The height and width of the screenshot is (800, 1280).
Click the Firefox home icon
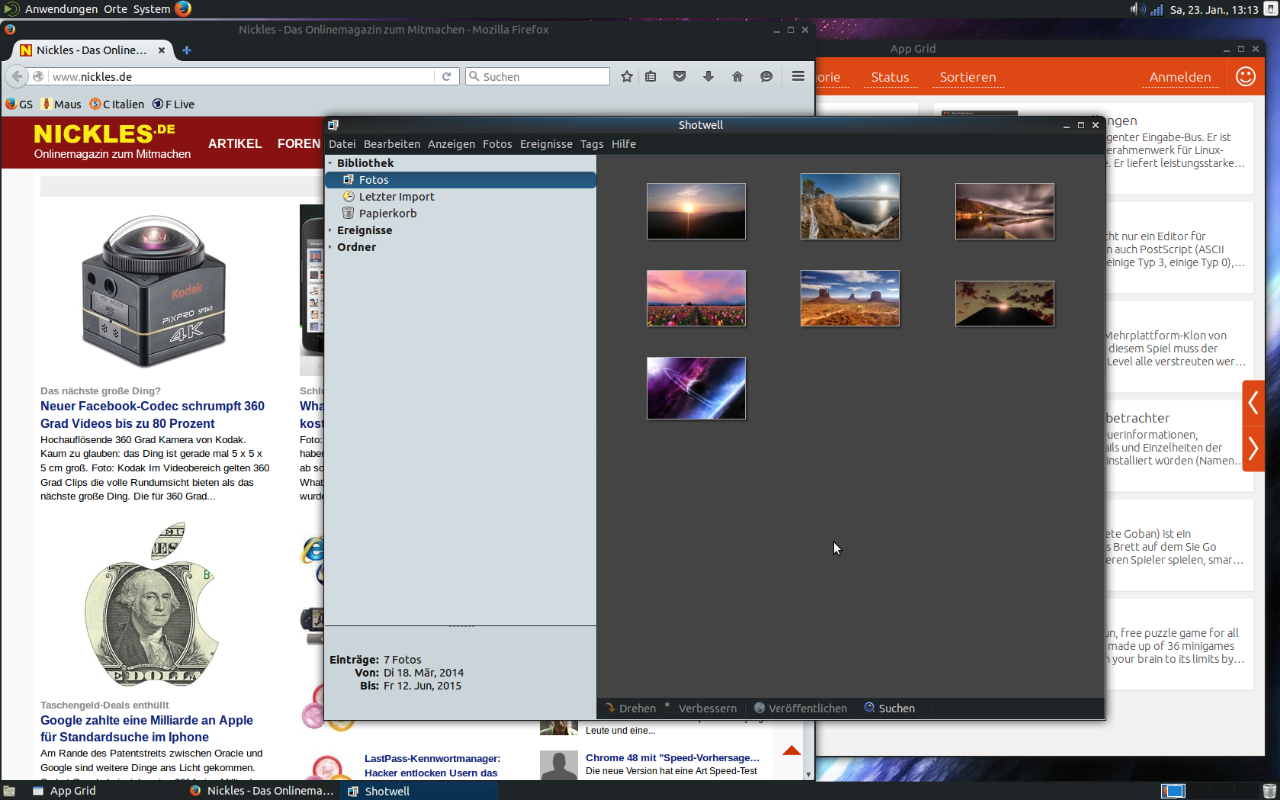737,76
